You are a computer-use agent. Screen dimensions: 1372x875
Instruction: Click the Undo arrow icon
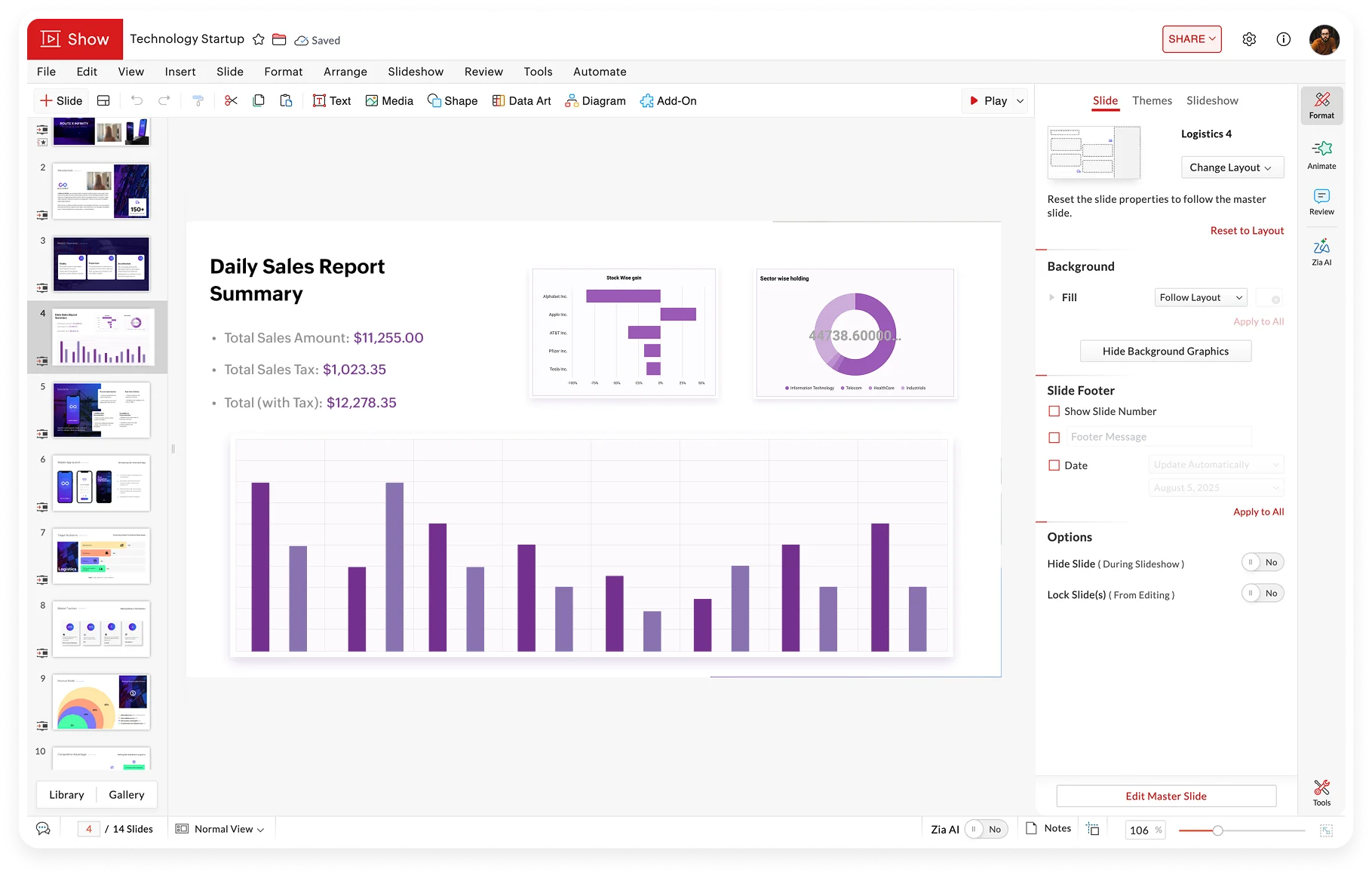(137, 100)
